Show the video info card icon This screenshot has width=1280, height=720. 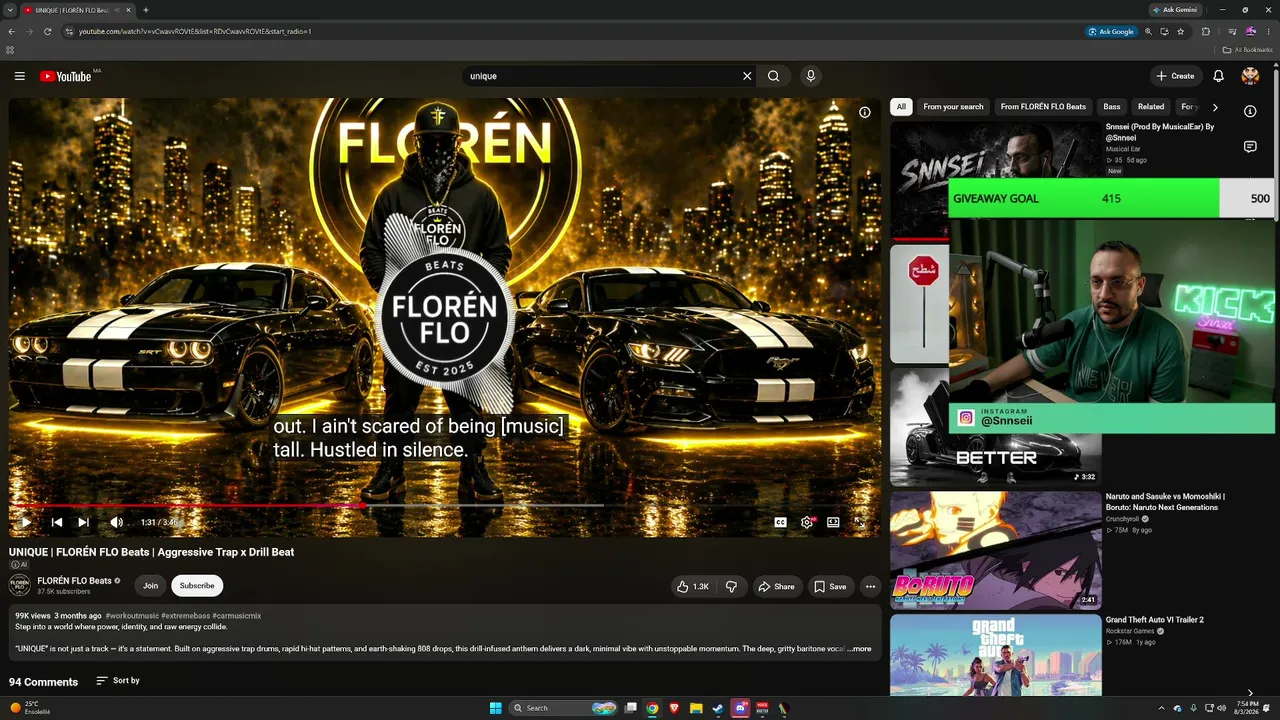pos(865,112)
